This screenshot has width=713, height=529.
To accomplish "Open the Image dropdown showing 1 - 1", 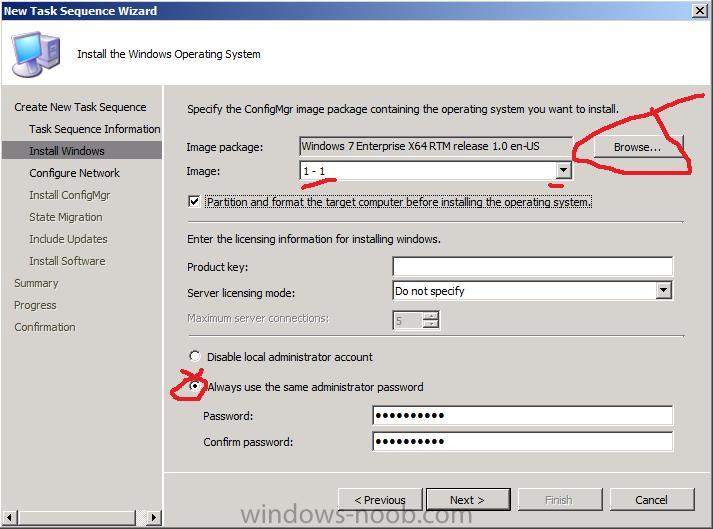I will pos(563,170).
